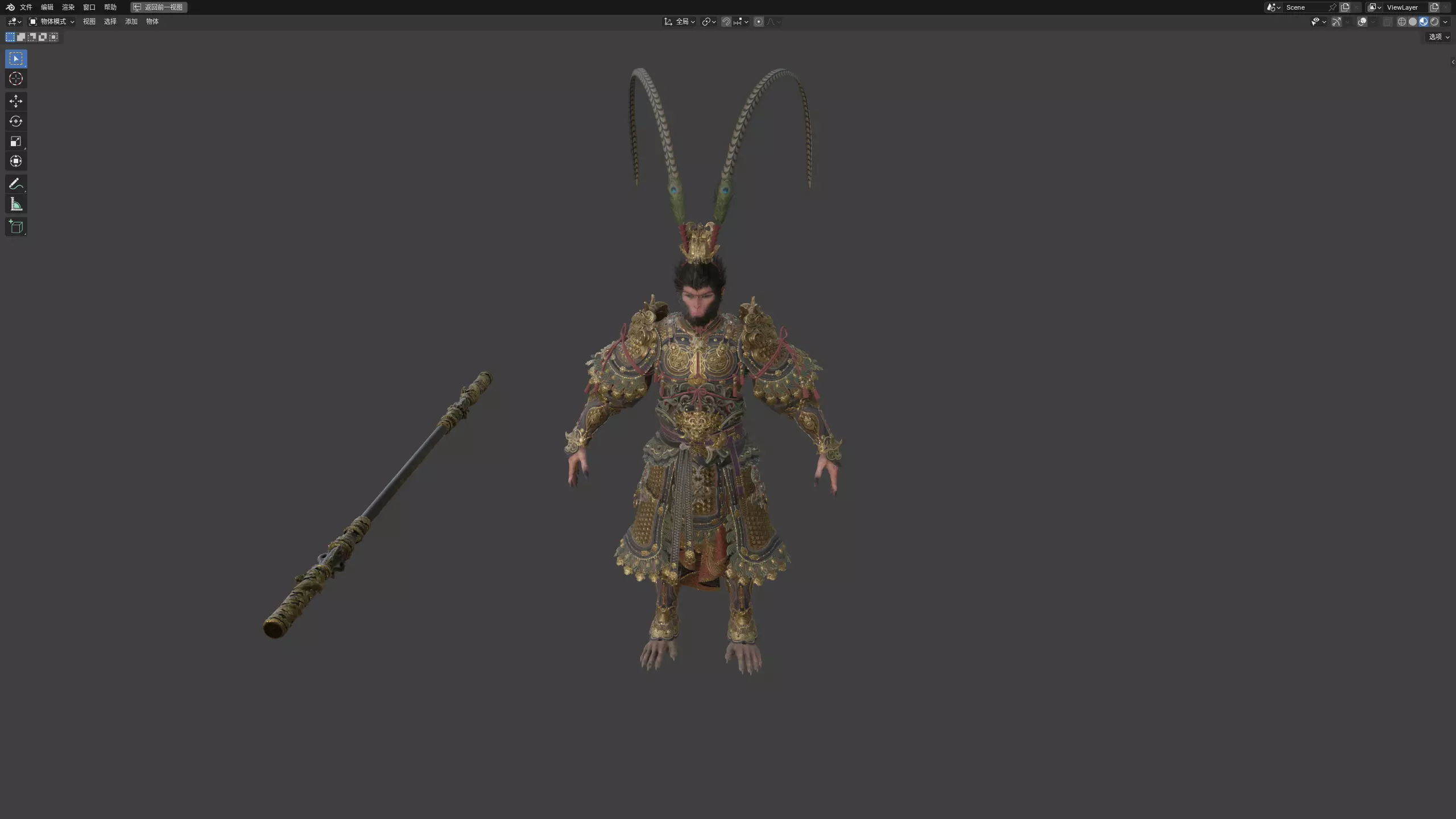Switch to solid viewport shading
Viewport: 1456px width, 819px height.
coord(1413,22)
